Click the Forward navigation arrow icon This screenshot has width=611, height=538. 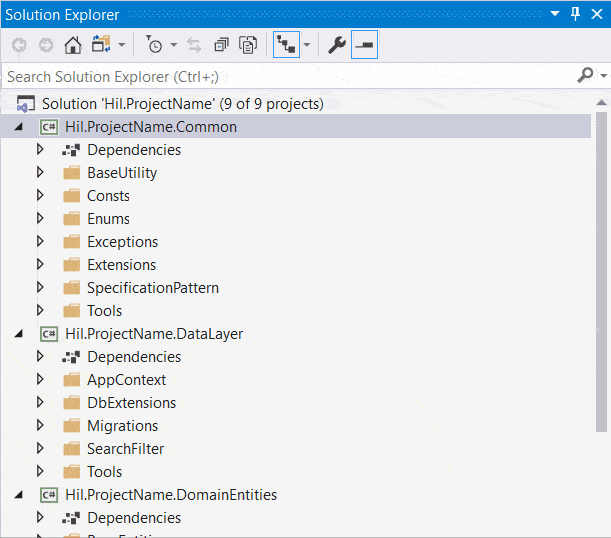pos(46,45)
